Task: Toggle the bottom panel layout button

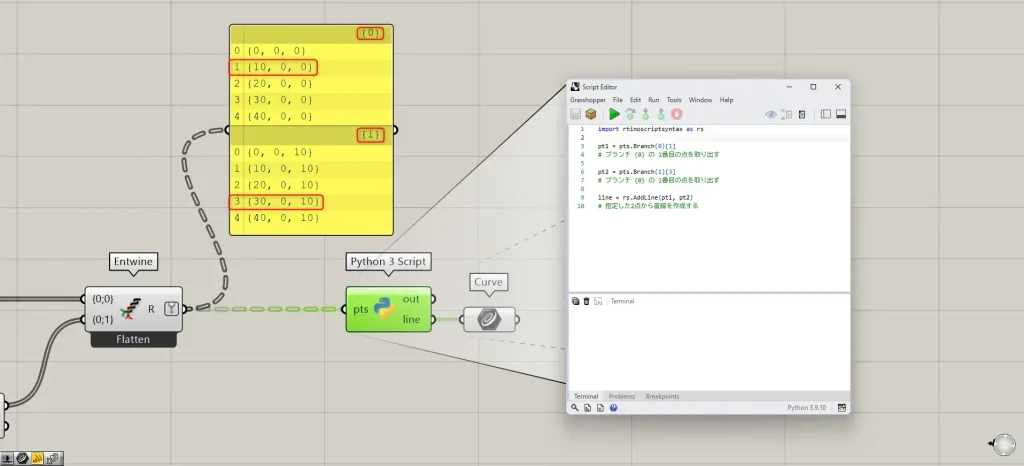Action: click(x=841, y=114)
